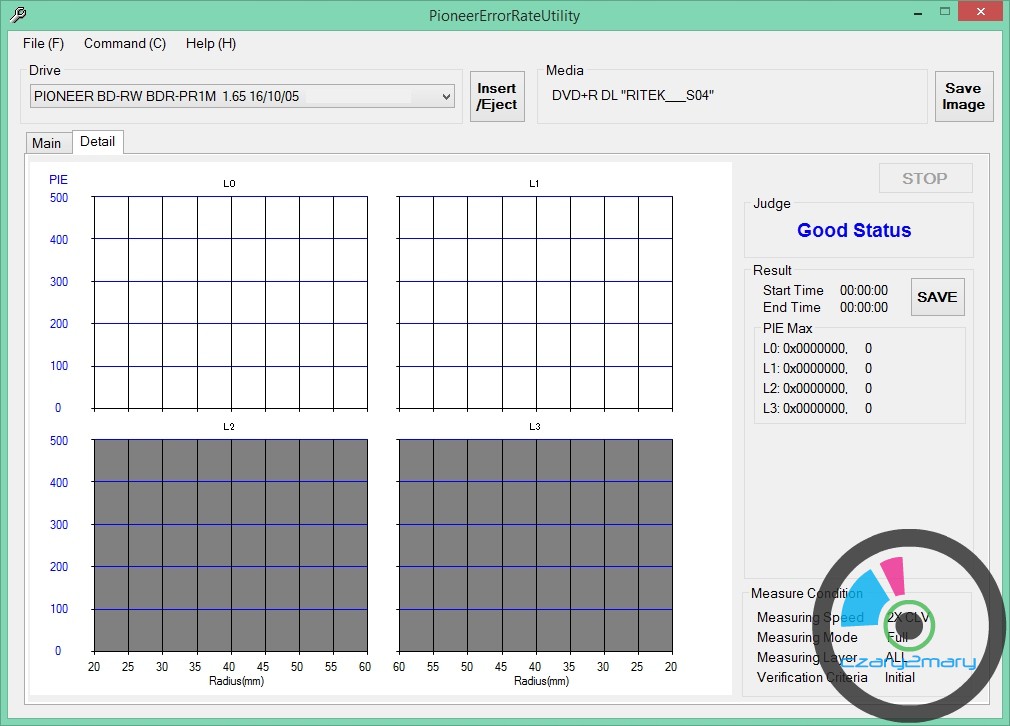
Task: Click inside the L1 PIE graph
Action: pyautogui.click(x=535, y=302)
